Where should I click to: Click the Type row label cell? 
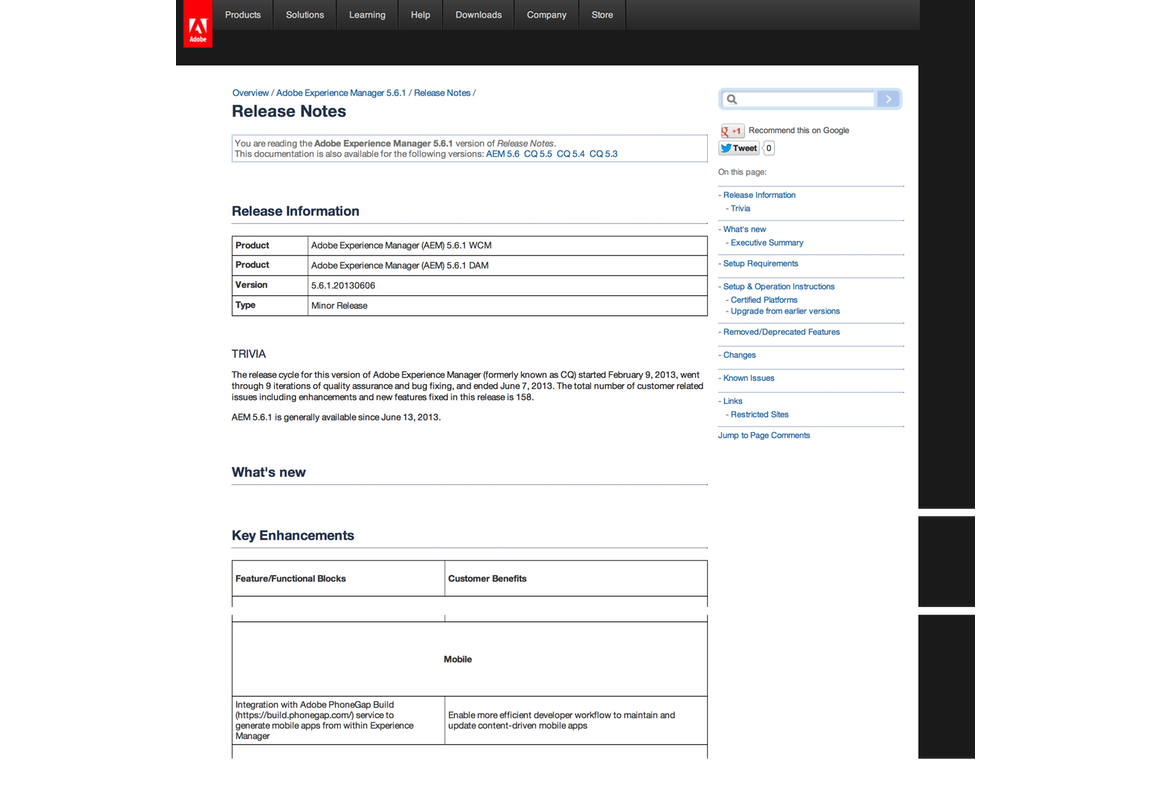tap(270, 306)
